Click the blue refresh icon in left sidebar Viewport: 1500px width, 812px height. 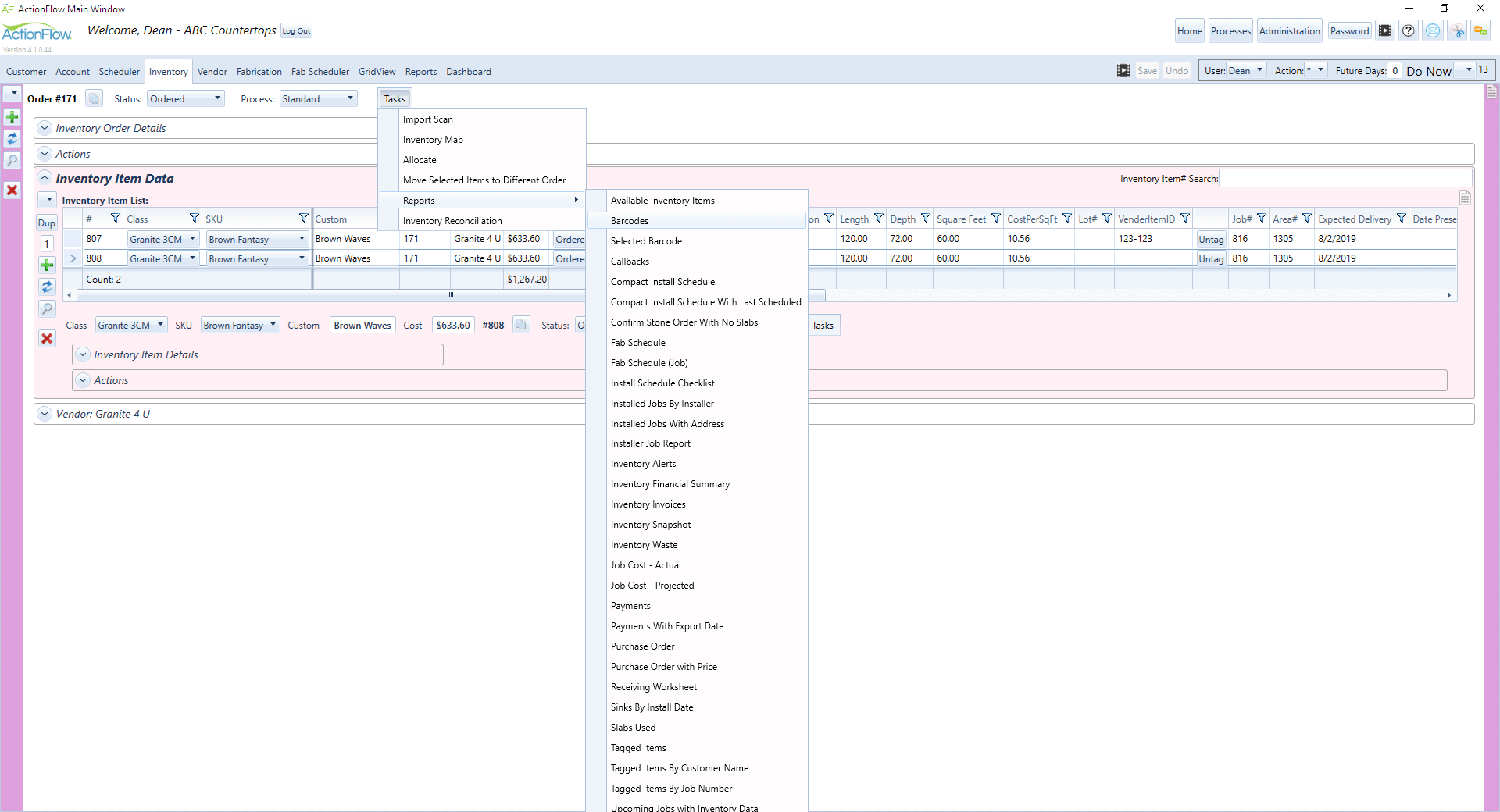click(12, 139)
